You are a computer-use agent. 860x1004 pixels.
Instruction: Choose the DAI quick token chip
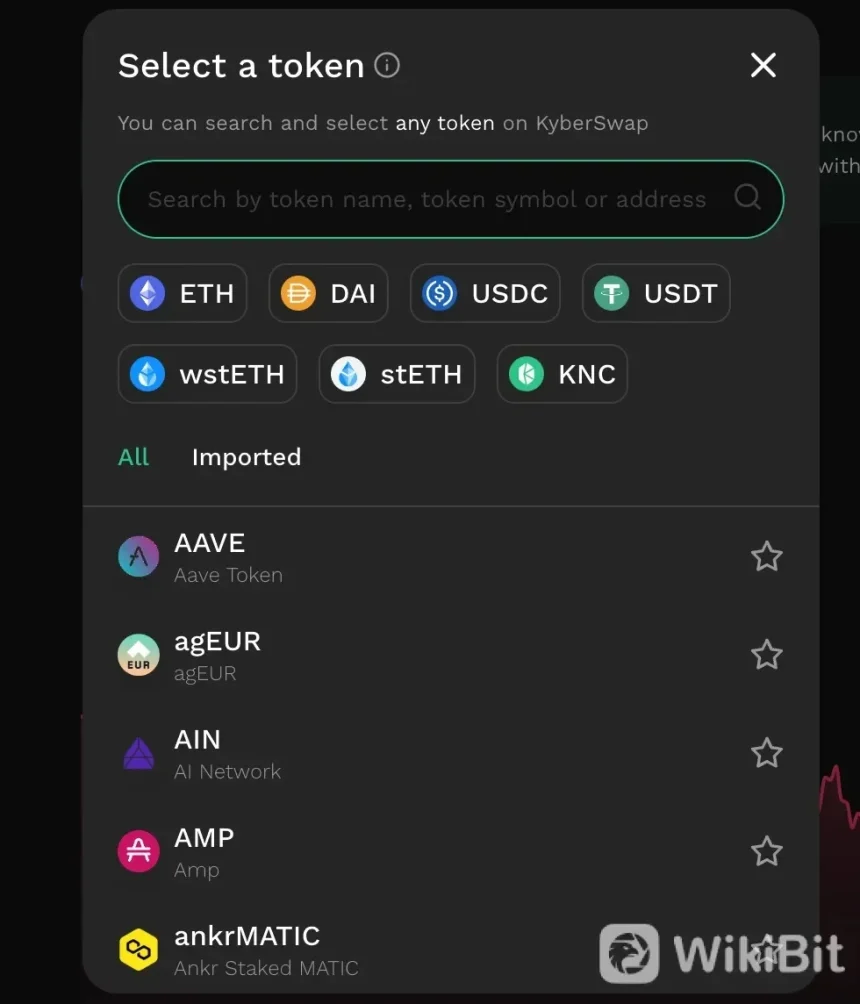pyautogui.click(x=328, y=293)
